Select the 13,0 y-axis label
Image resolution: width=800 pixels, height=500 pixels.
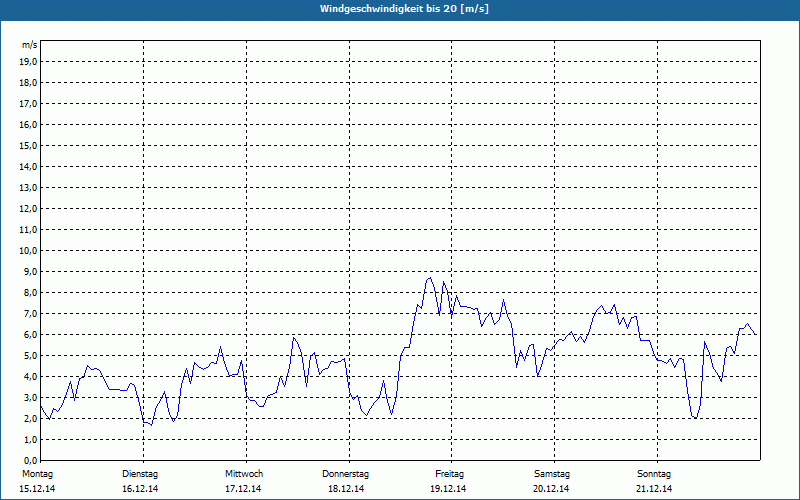point(28,188)
